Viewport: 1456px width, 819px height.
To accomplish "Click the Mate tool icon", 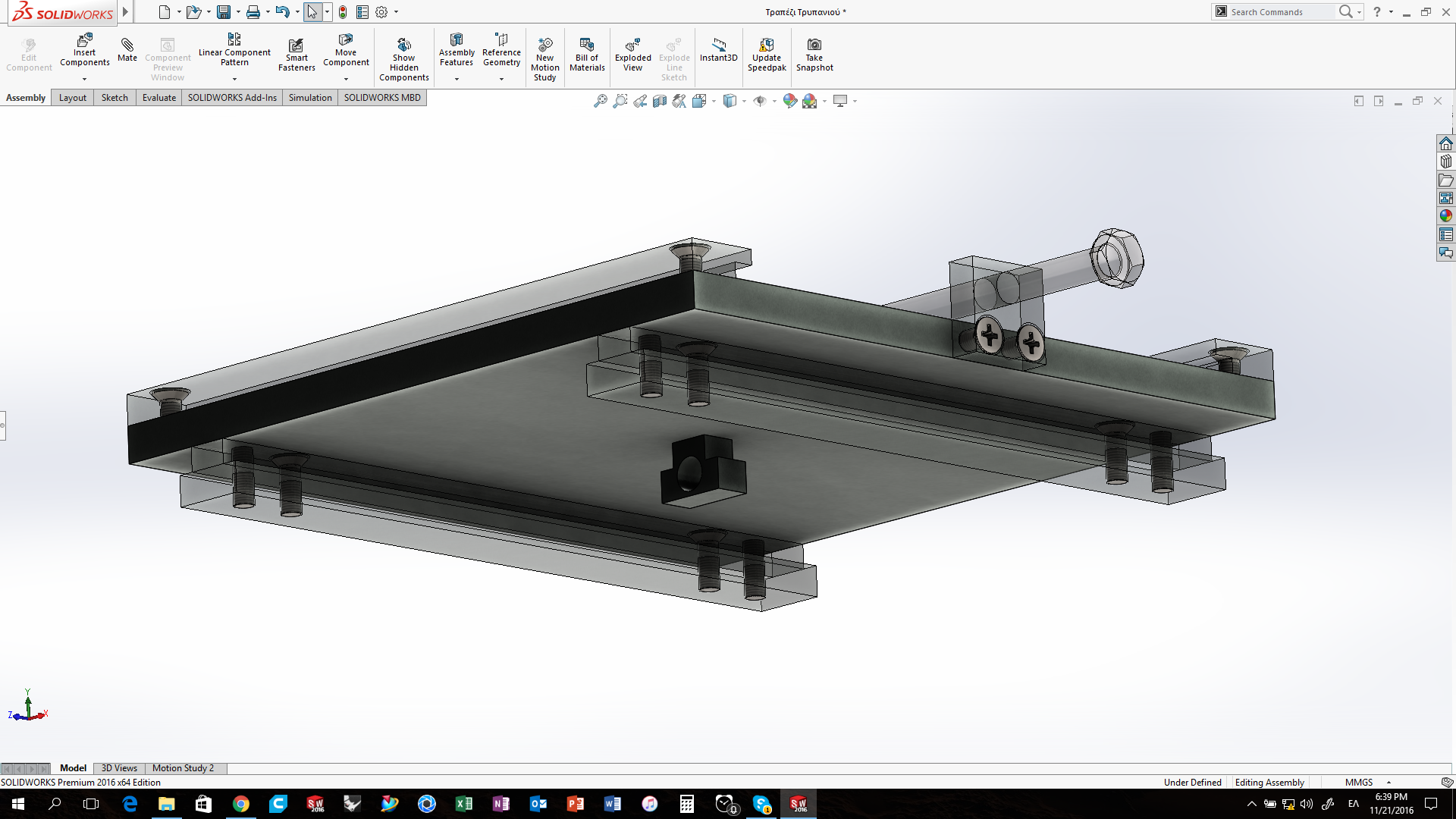I will 127,45.
